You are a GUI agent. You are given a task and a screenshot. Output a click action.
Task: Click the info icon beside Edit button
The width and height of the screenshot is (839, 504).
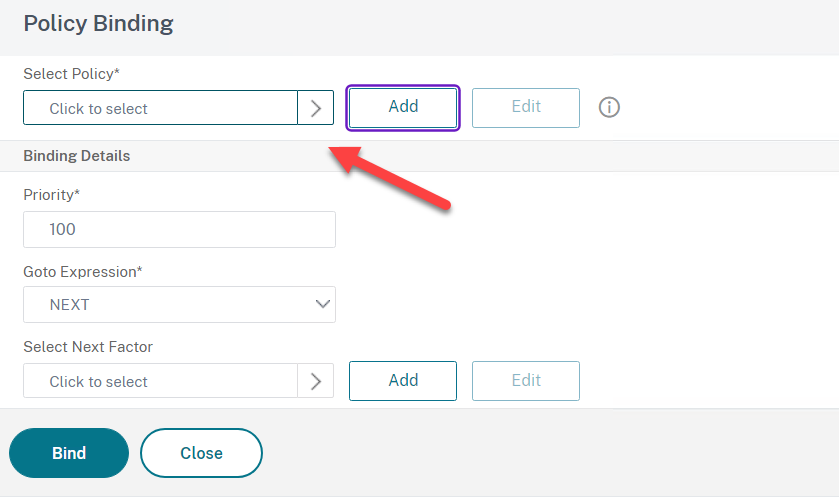(609, 108)
